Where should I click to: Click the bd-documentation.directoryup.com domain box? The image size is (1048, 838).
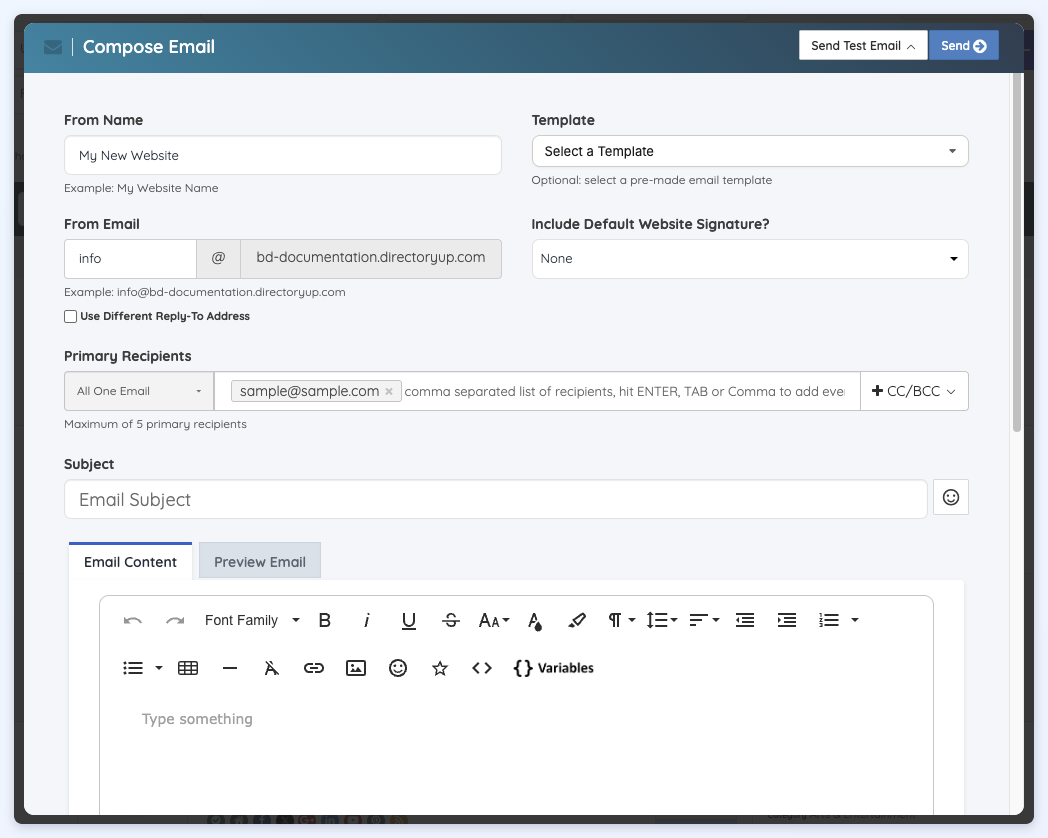371,259
